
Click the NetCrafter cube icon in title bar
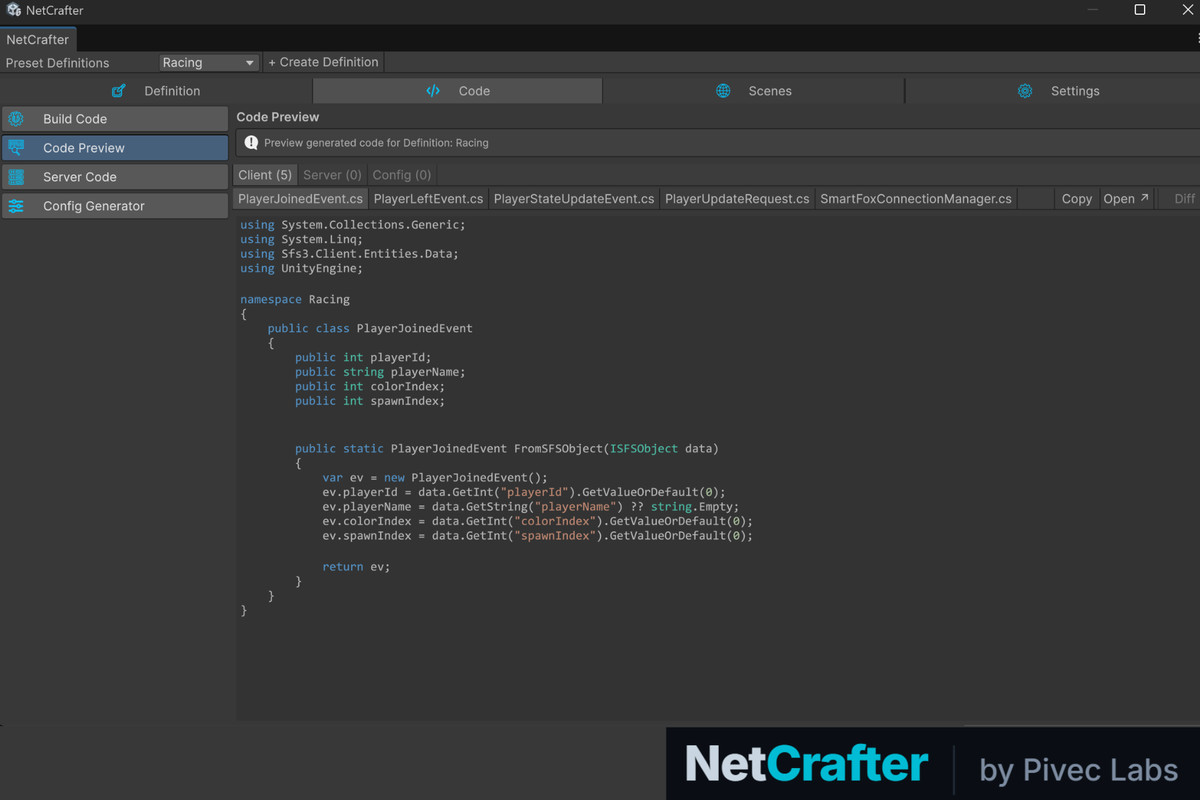click(x=14, y=10)
